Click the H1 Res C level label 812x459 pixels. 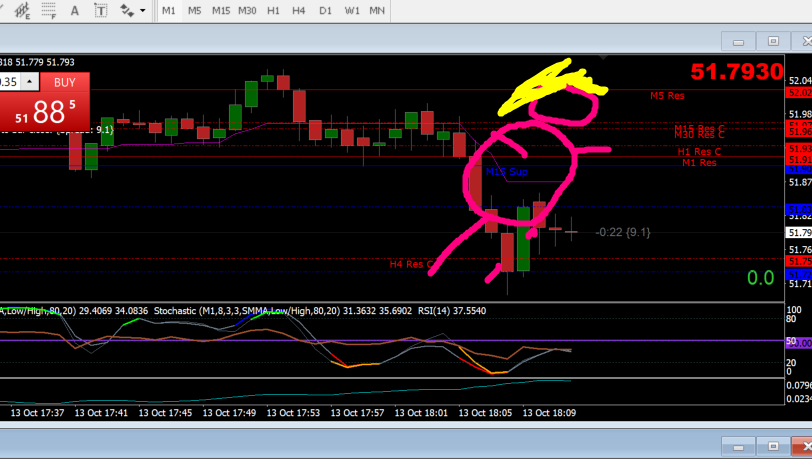pyautogui.click(x=699, y=152)
